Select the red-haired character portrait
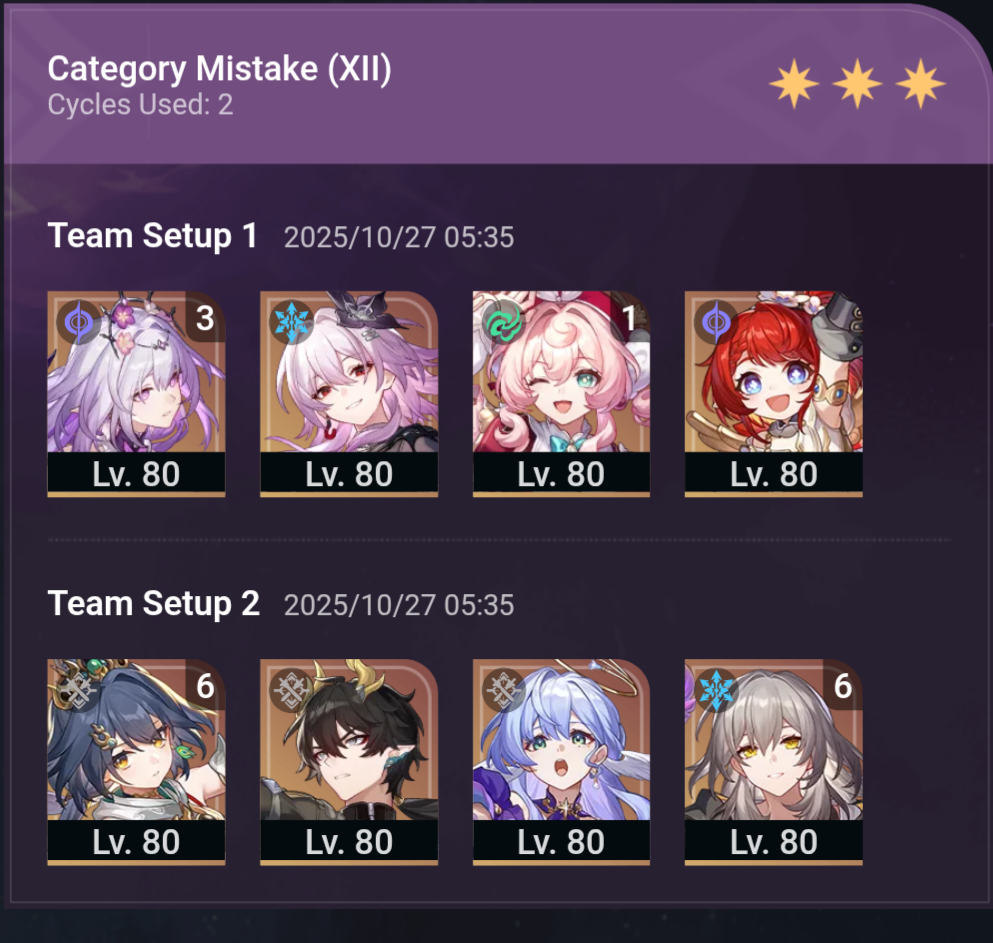This screenshot has width=993, height=943. click(x=773, y=394)
